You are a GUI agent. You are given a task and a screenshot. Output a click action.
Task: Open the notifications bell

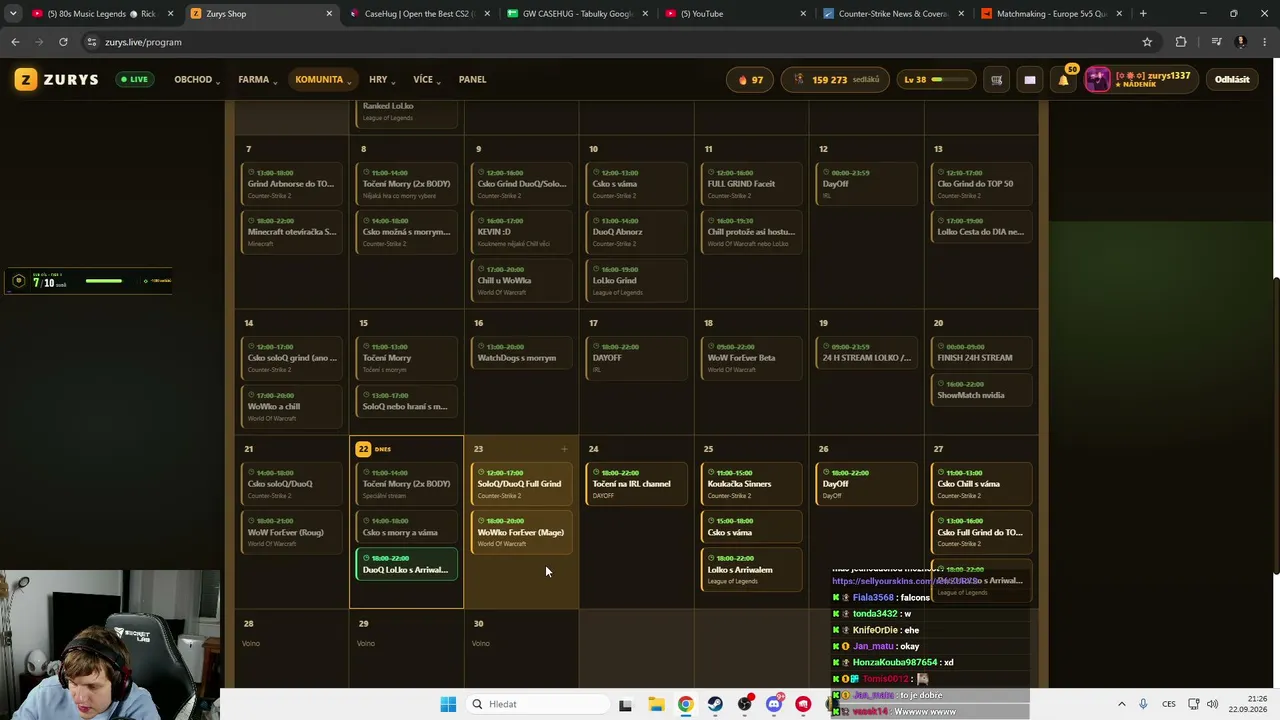1063,80
